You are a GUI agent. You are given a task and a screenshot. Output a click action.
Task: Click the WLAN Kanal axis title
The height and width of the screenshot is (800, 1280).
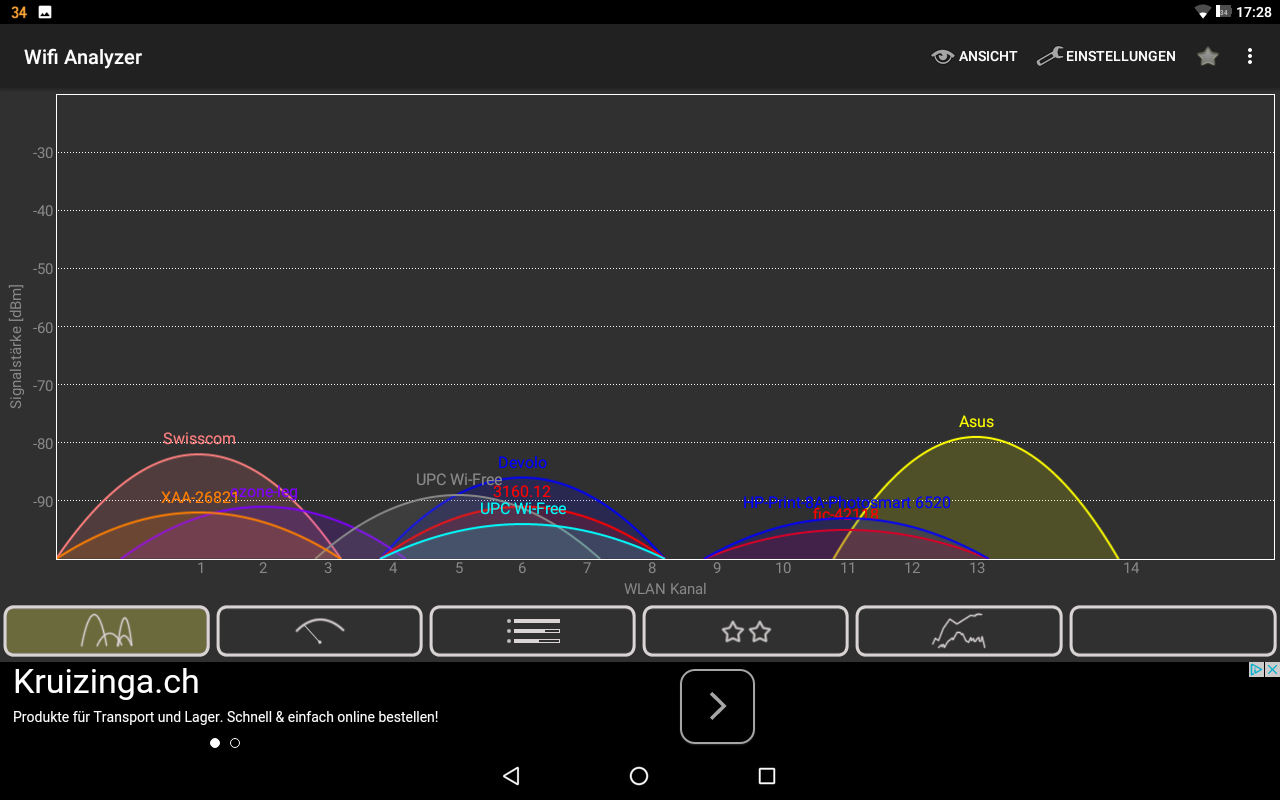[x=665, y=589]
